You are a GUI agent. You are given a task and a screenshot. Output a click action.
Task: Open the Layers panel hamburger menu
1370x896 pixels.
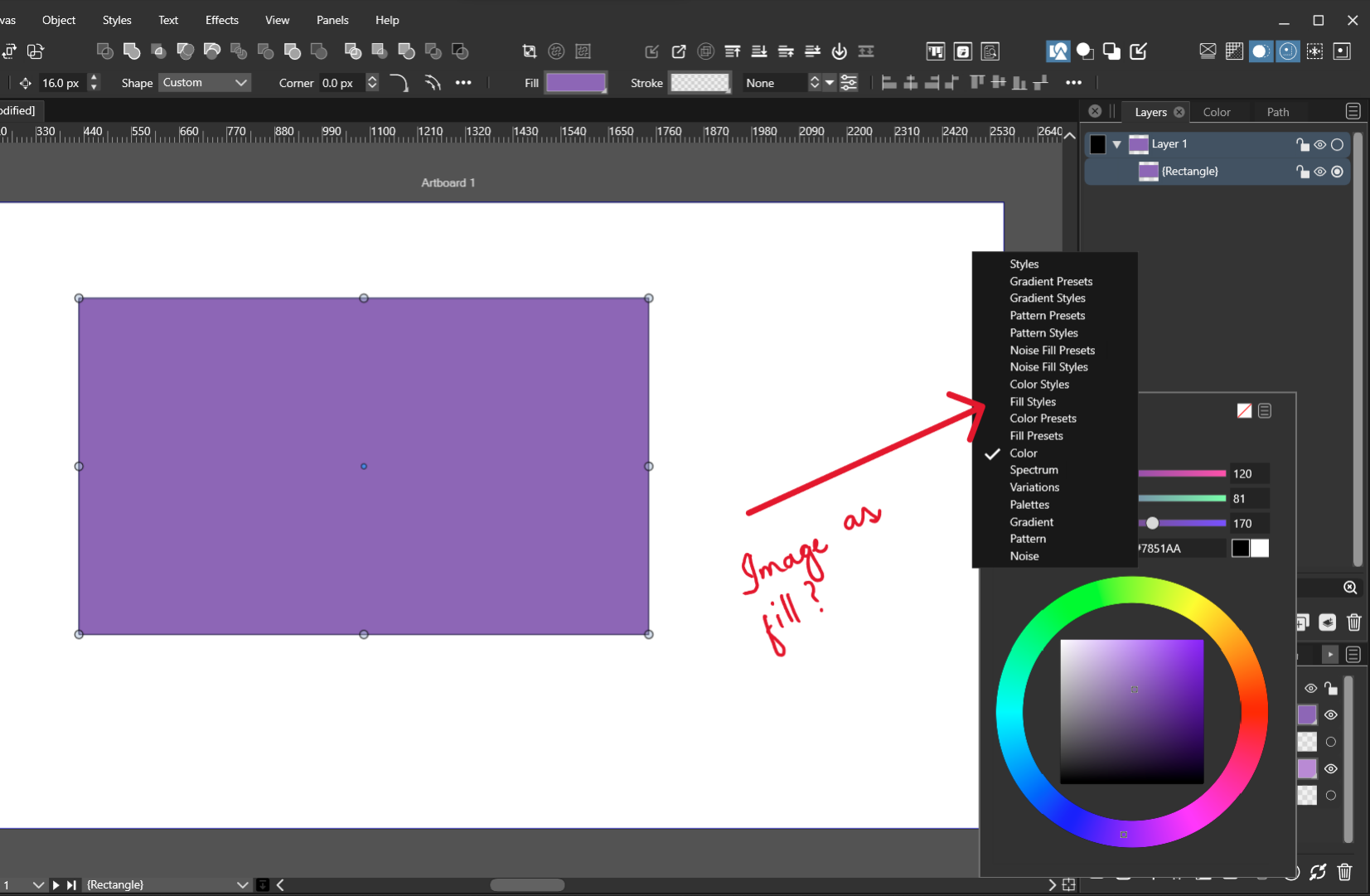pos(1353,111)
